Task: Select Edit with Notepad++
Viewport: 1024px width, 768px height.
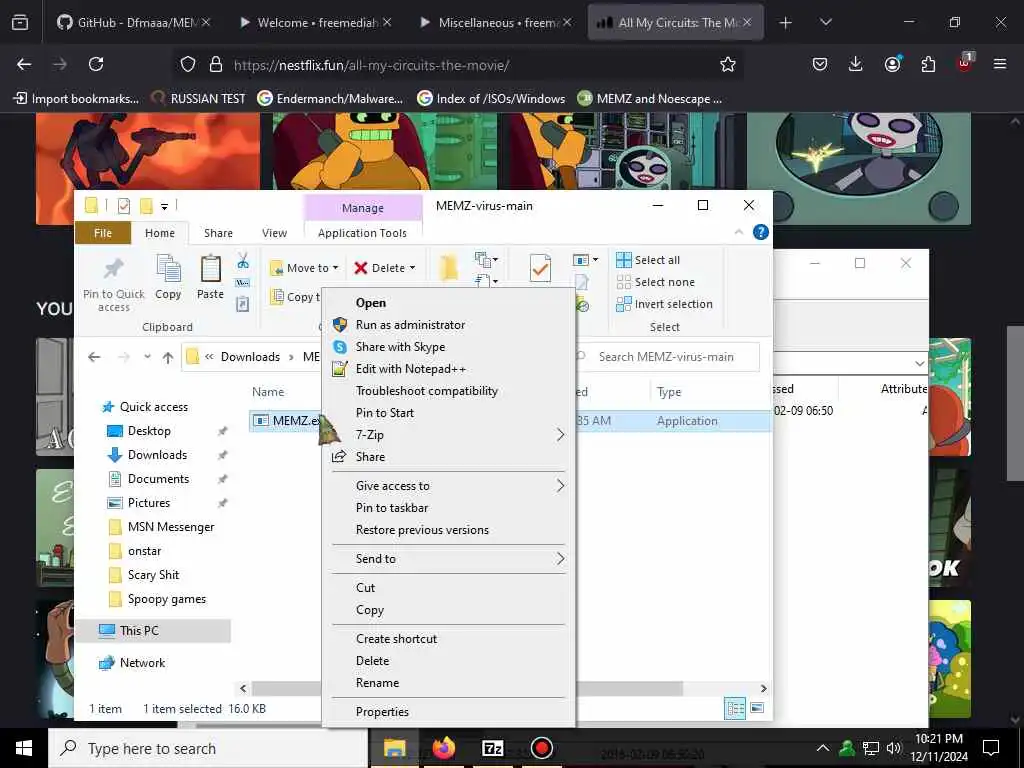Action: [x=411, y=369]
